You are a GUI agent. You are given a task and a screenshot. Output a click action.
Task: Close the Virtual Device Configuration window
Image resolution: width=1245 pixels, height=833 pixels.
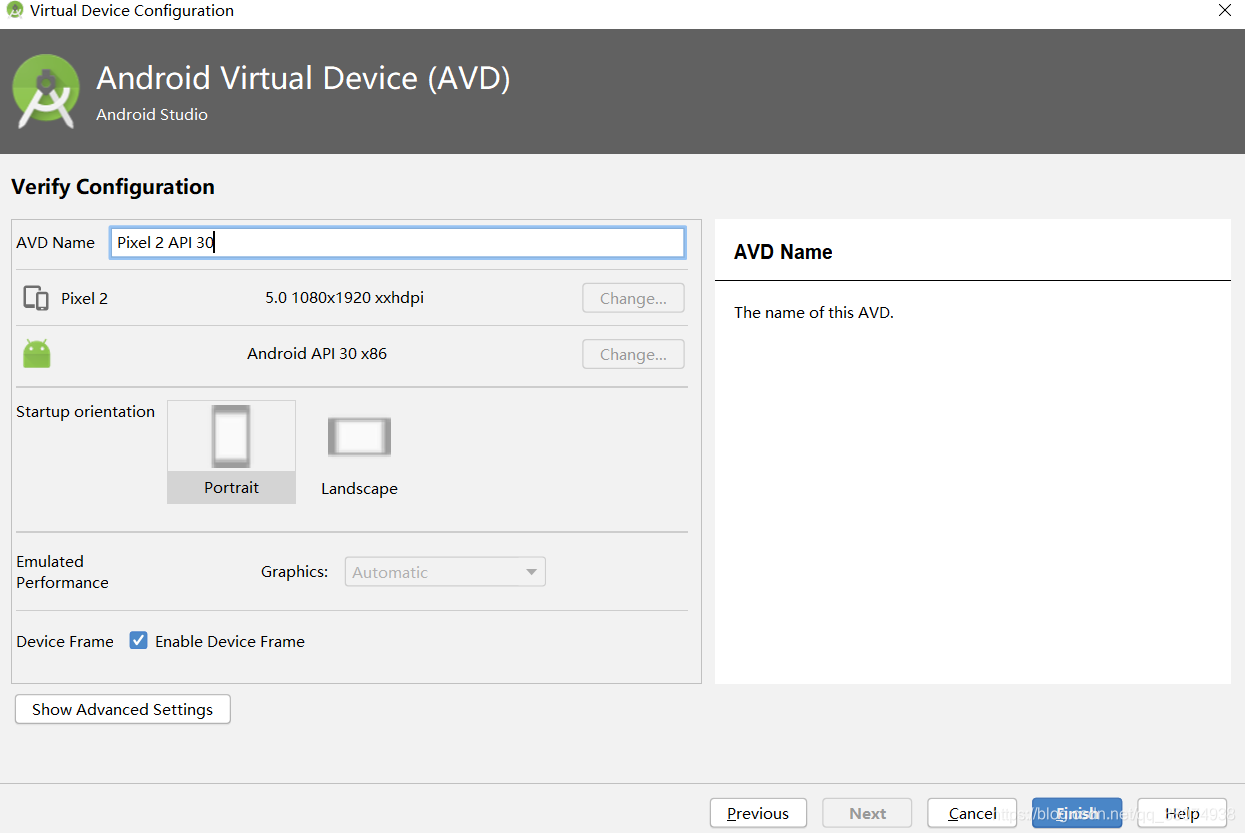click(x=1224, y=11)
